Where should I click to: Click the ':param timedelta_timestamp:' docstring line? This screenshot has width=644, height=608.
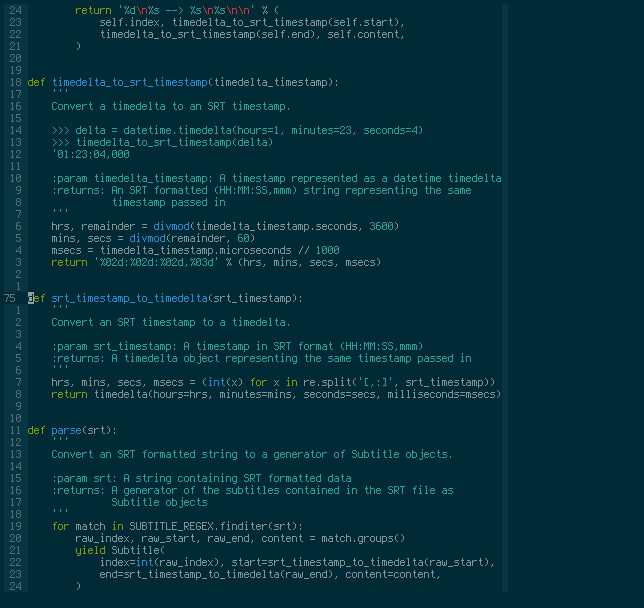(x=276, y=178)
